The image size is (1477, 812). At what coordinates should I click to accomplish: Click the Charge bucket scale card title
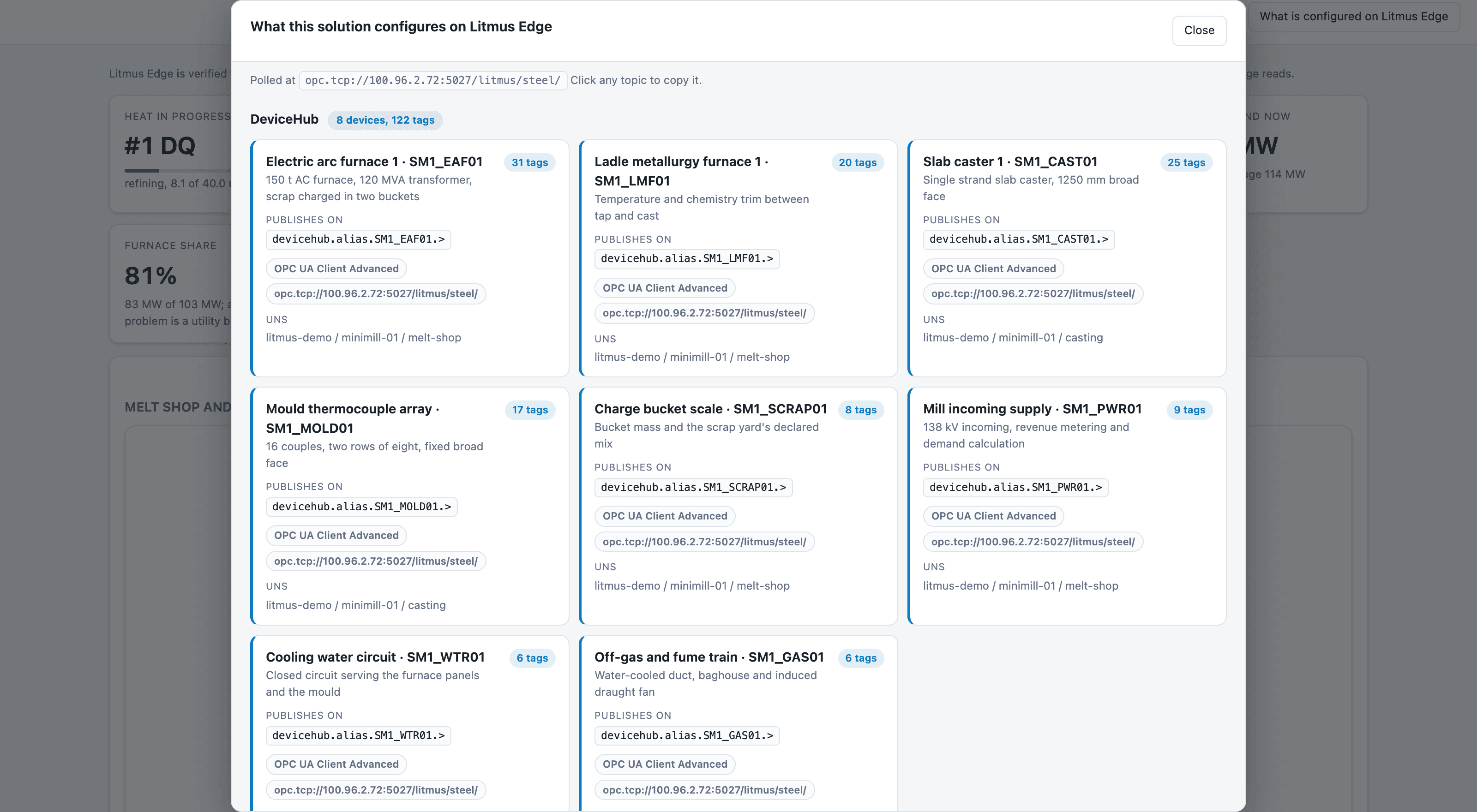click(711, 409)
